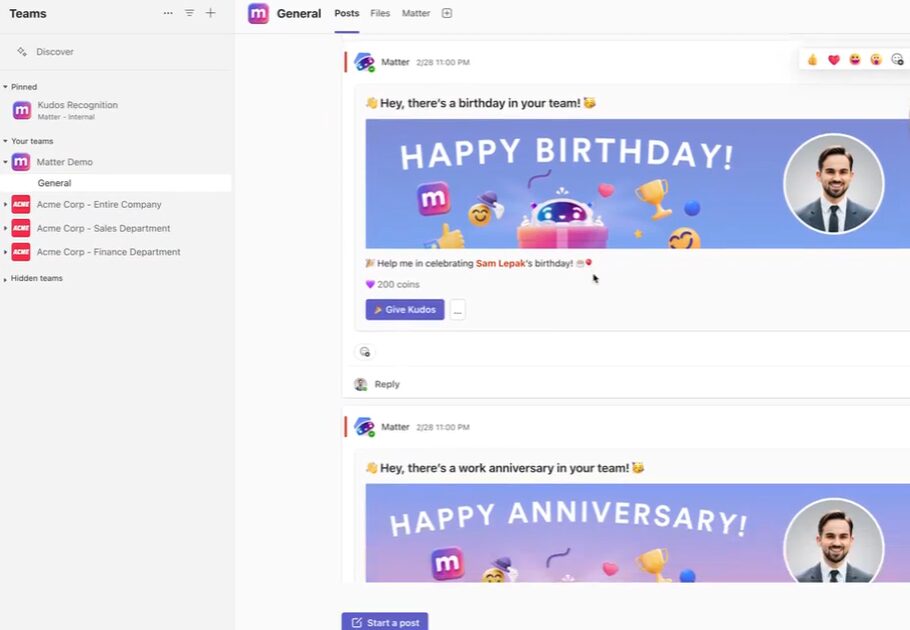The width and height of the screenshot is (910, 630).
Task: Select the General channel in sidebar
Action: tap(115, 183)
